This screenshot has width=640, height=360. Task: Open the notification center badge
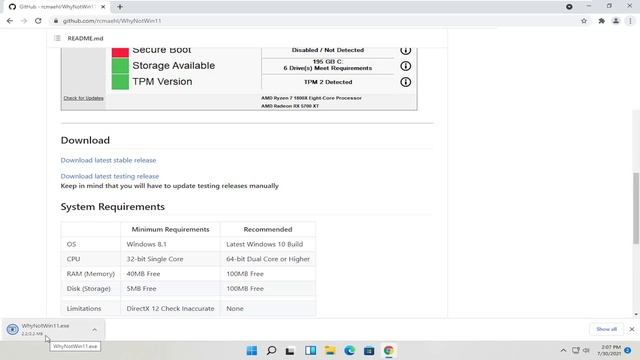tap(628, 350)
